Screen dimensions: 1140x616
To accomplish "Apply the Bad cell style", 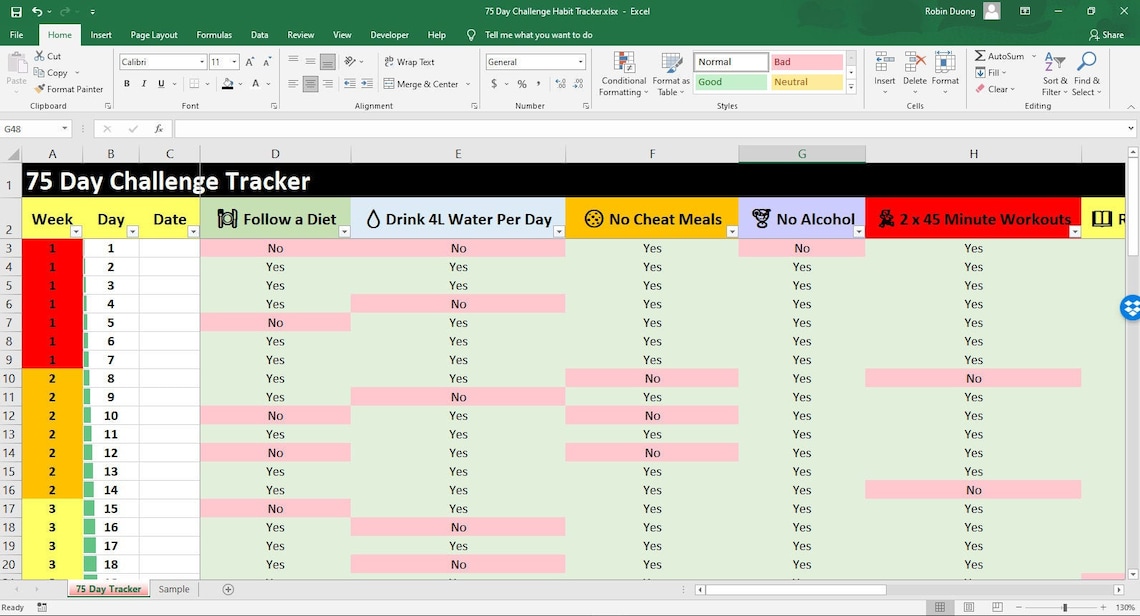I will tap(807, 62).
